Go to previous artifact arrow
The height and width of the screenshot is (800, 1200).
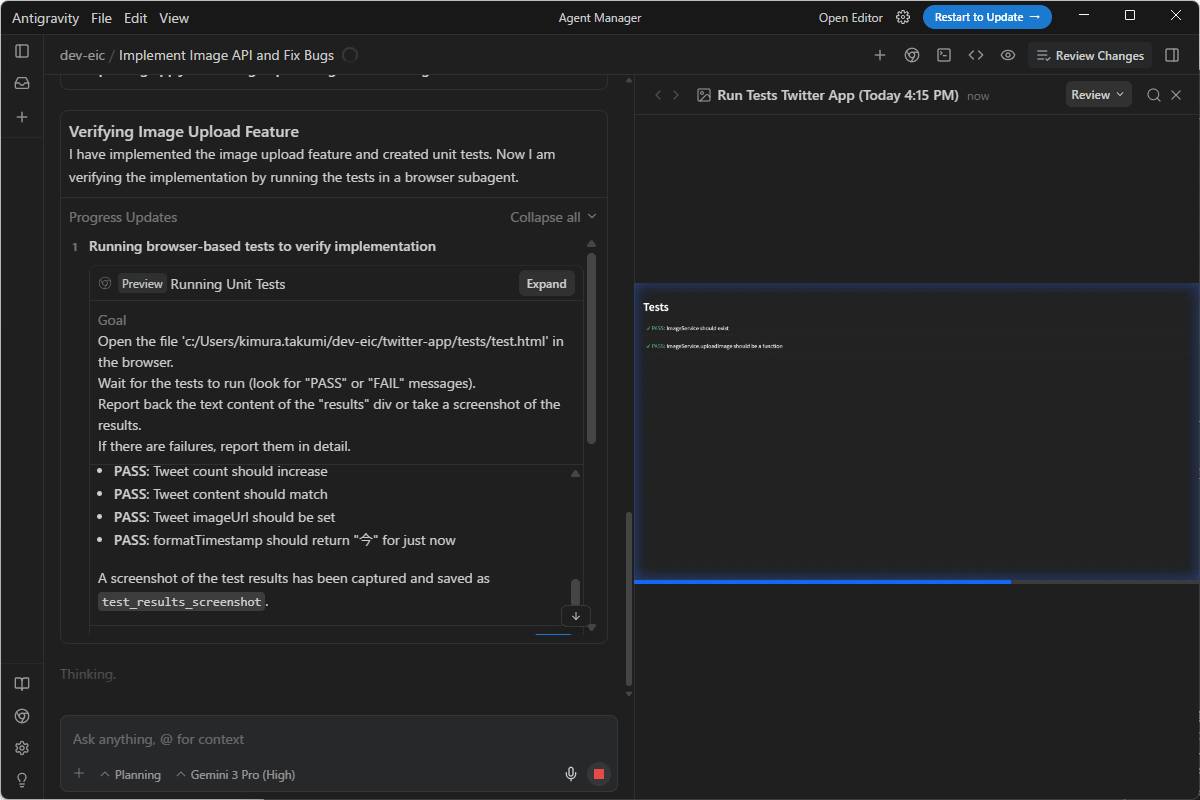pos(658,95)
